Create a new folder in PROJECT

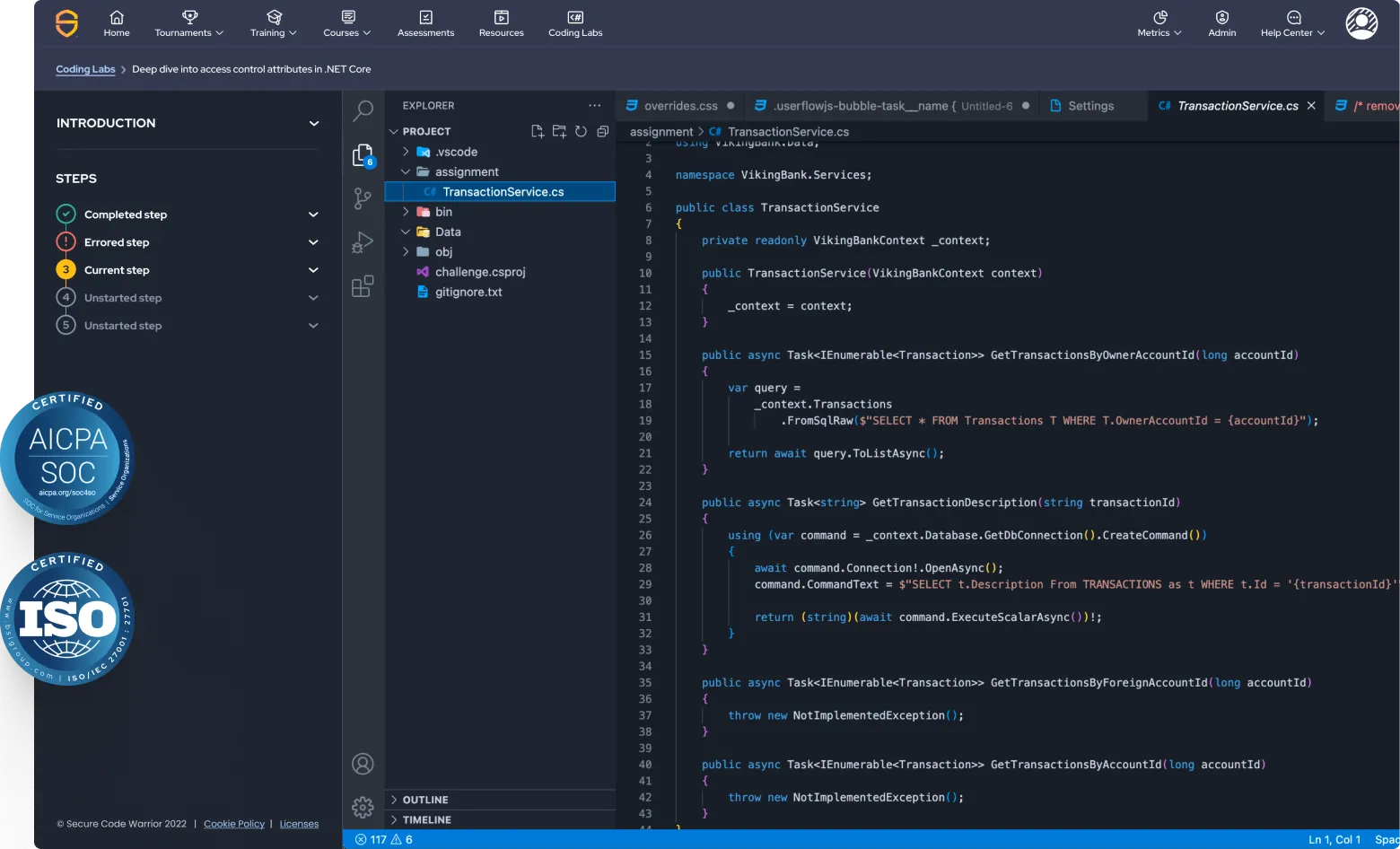click(x=559, y=131)
